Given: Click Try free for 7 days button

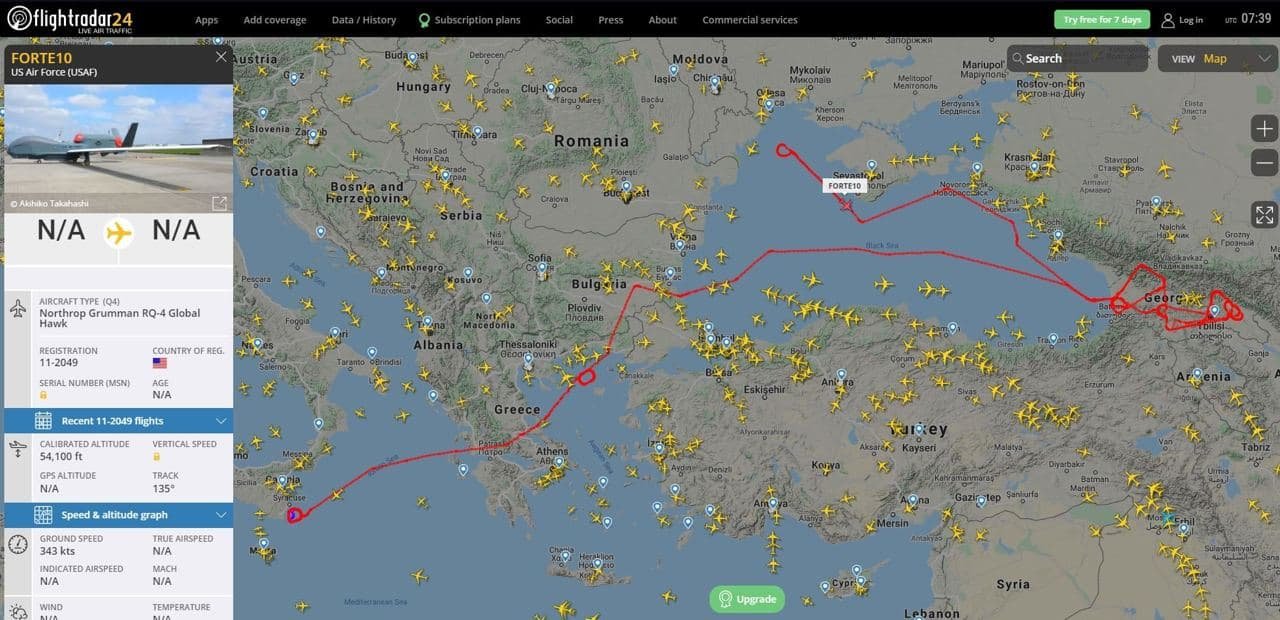Looking at the screenshot, I should coord(1102,20).
